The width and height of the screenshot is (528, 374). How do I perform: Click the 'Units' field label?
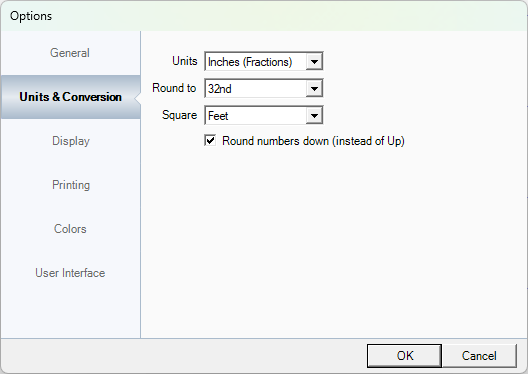click(x=185, y=61)
